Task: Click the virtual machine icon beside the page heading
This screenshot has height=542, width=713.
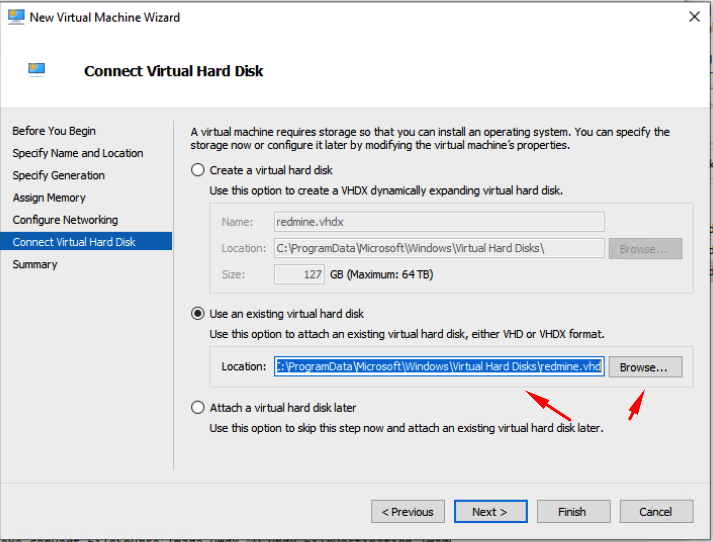Action: (x=36, y=70)
